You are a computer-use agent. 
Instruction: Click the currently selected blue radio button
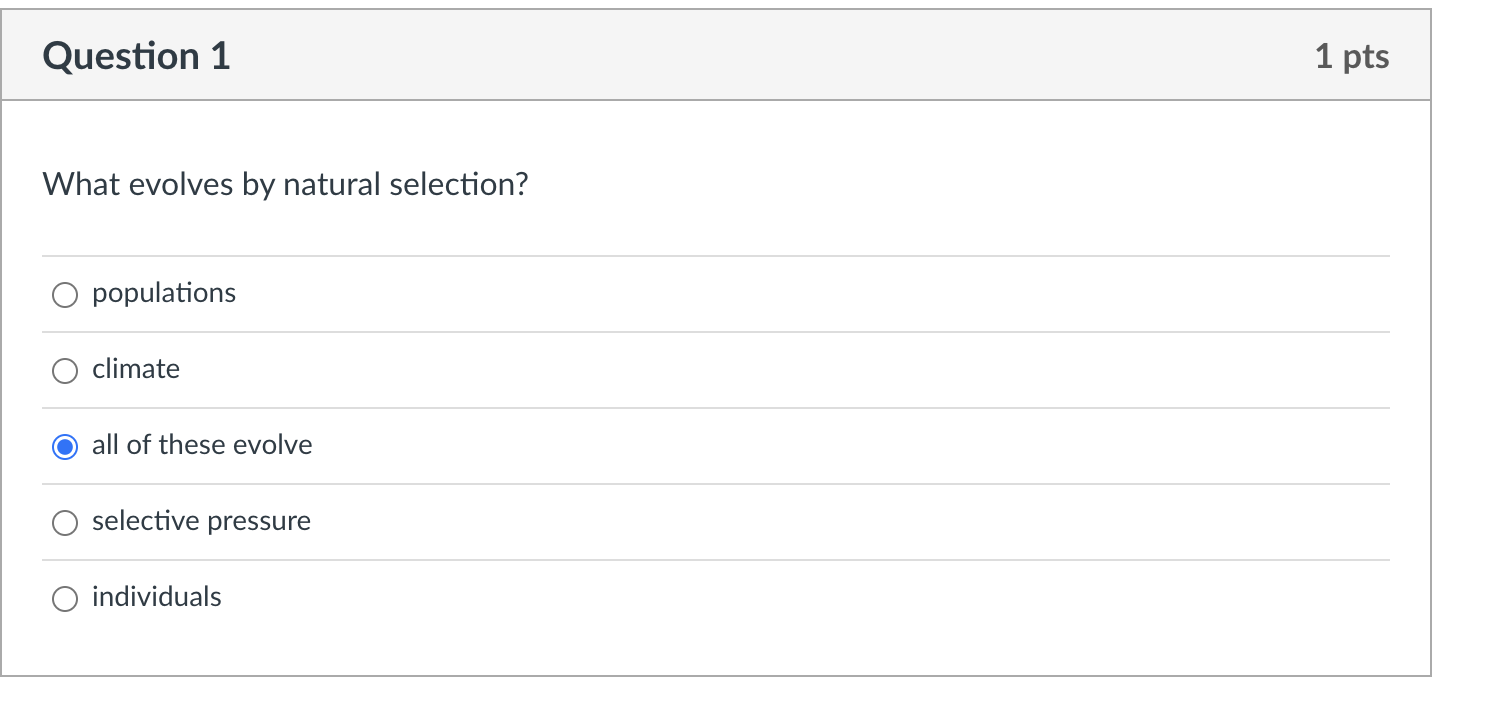tap(64, 447)
